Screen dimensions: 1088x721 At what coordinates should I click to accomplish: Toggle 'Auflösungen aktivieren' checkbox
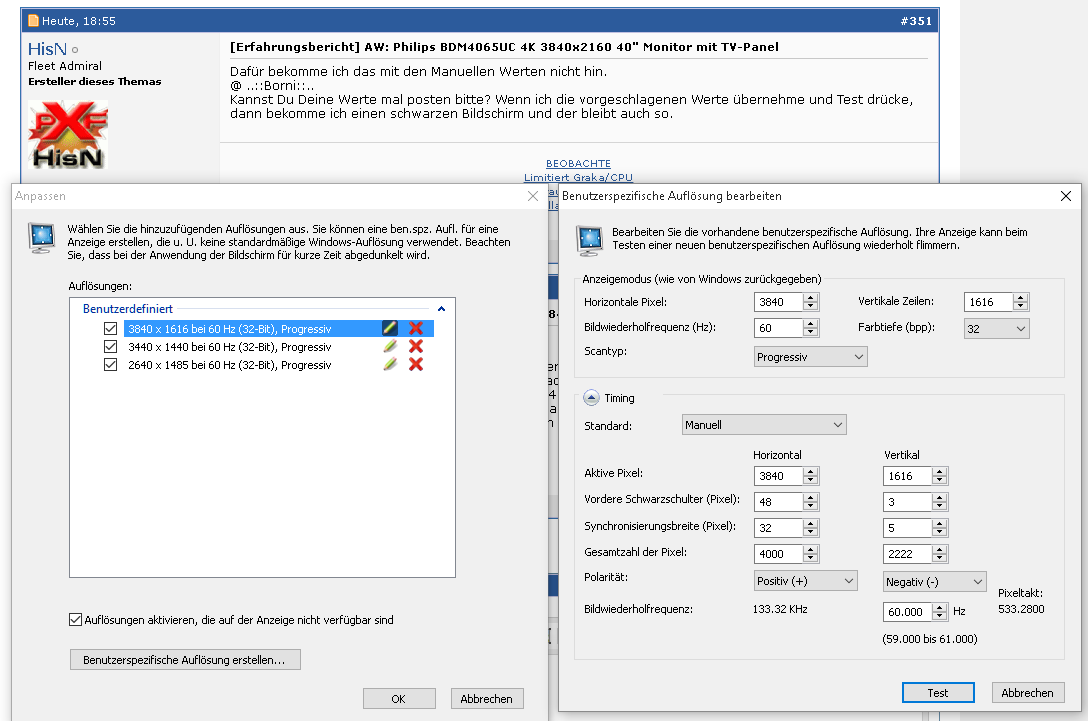coord(76,620)
